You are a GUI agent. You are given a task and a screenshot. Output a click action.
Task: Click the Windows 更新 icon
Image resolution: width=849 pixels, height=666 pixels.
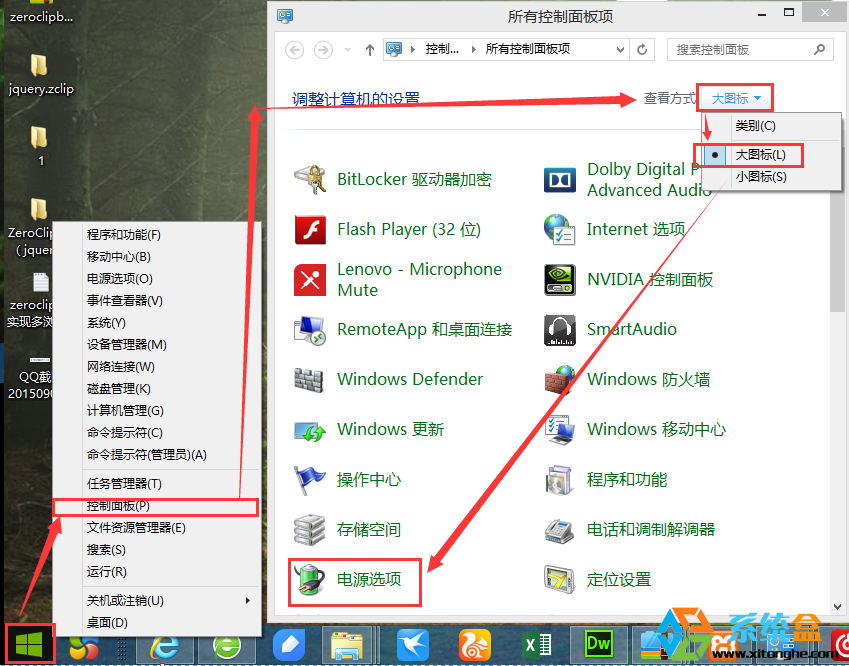310,430
